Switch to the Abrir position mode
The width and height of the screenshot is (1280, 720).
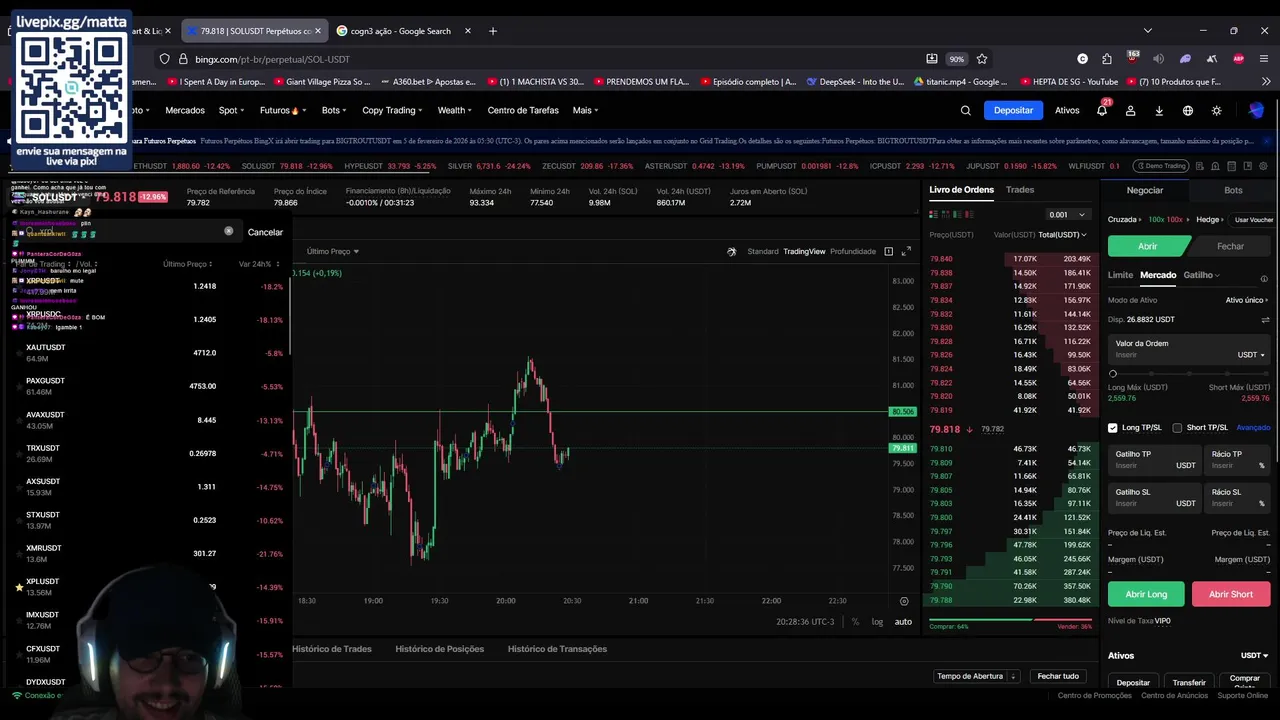point(1148,246)
